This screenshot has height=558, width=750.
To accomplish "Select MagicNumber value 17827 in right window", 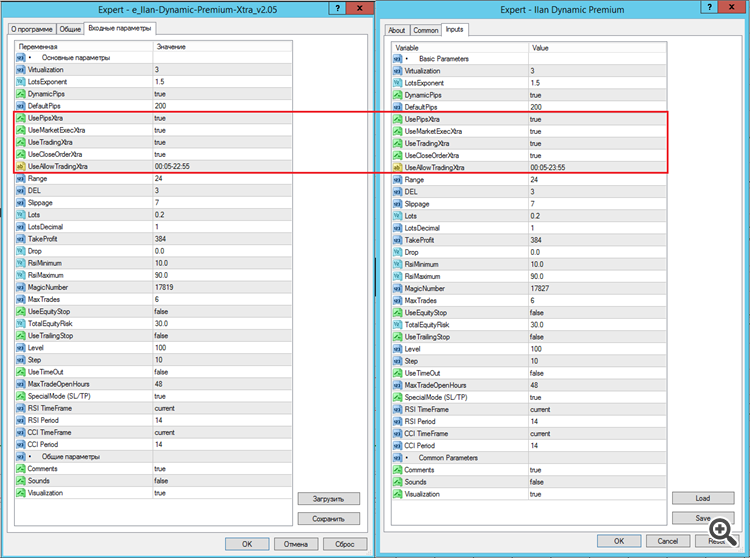I will pyautogui.click(x=540, y=288).
